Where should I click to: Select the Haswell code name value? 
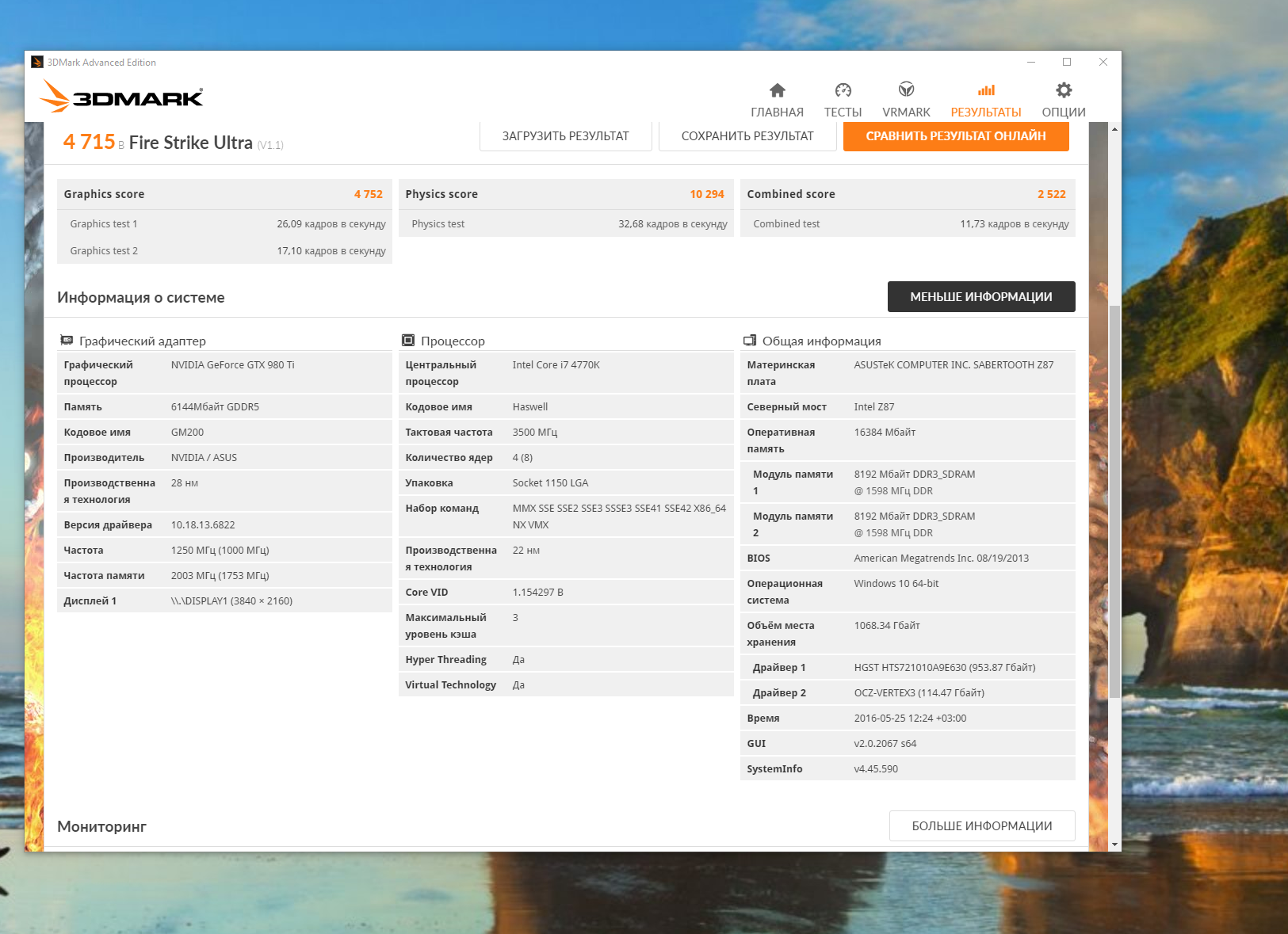pyautogui.click(x=530, y=407)
